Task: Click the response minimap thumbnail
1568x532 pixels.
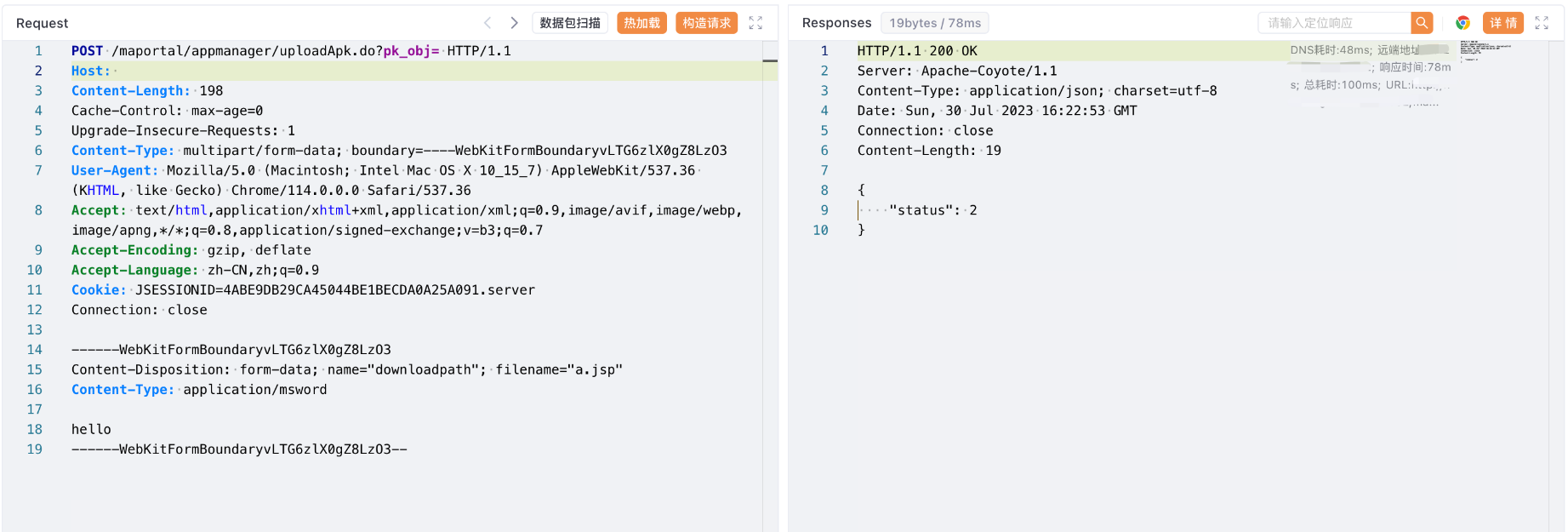Action: [1485, 49]
